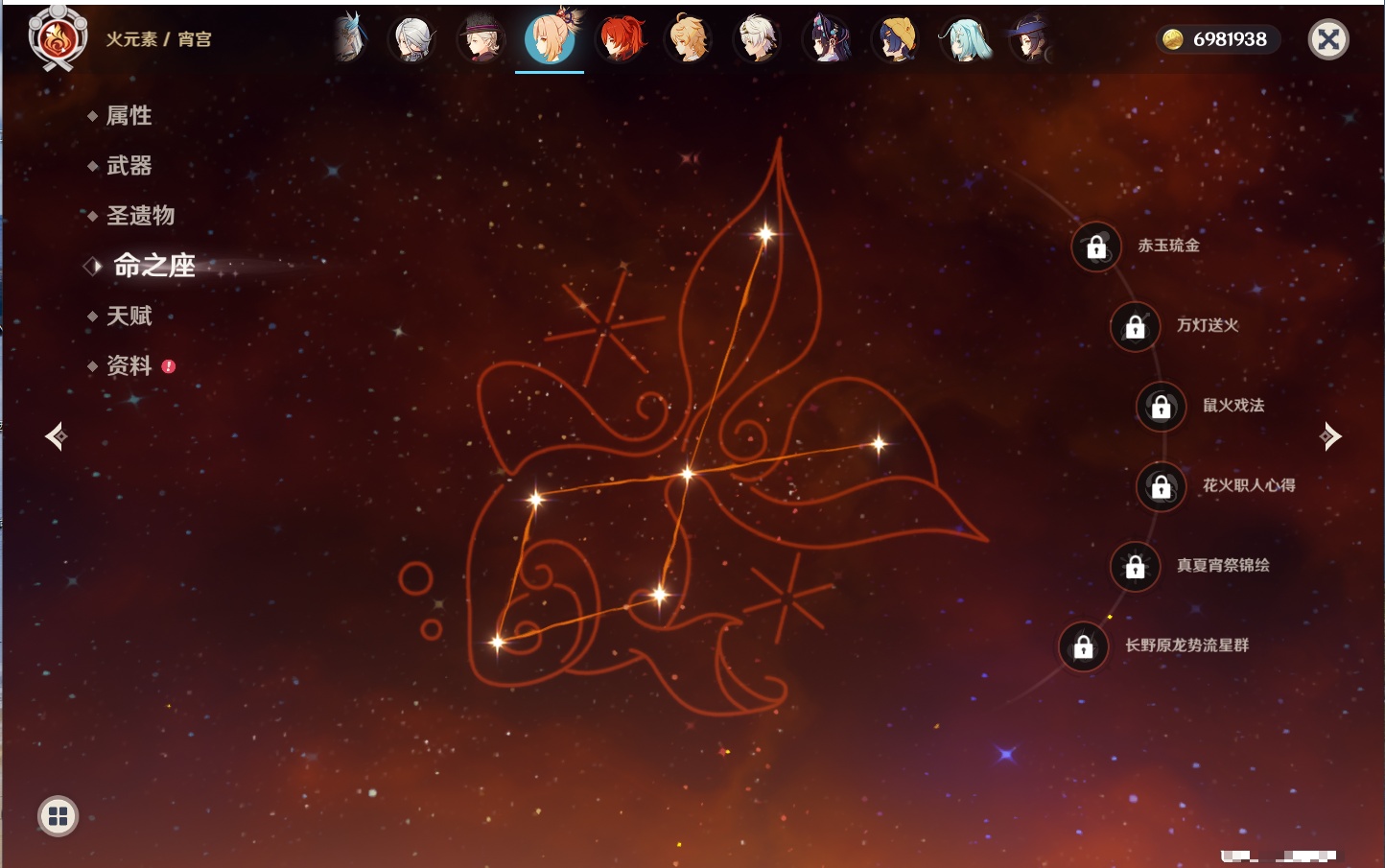Switch to the next character with right arrow
The height and width of the screenshot is (868, 1385).
point(1330,436)
